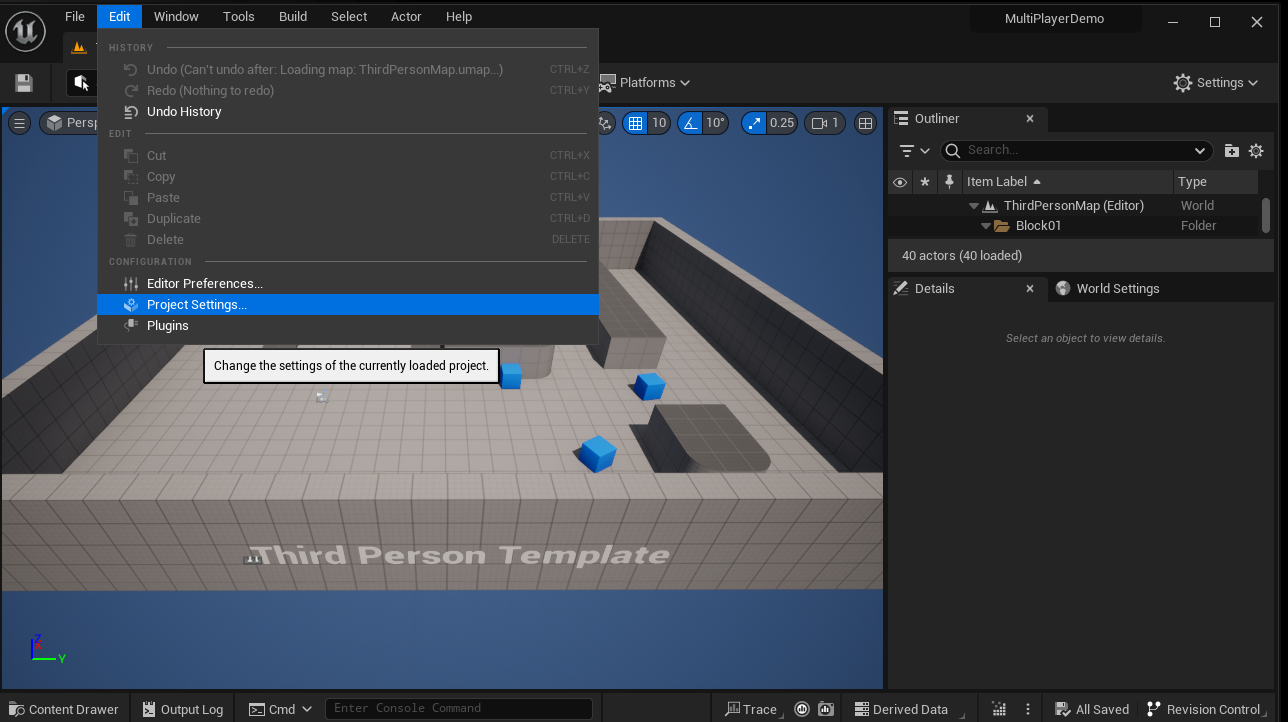Toggle rotation snap angle icon
1288x722 pixels.
(x=690, y=123)
